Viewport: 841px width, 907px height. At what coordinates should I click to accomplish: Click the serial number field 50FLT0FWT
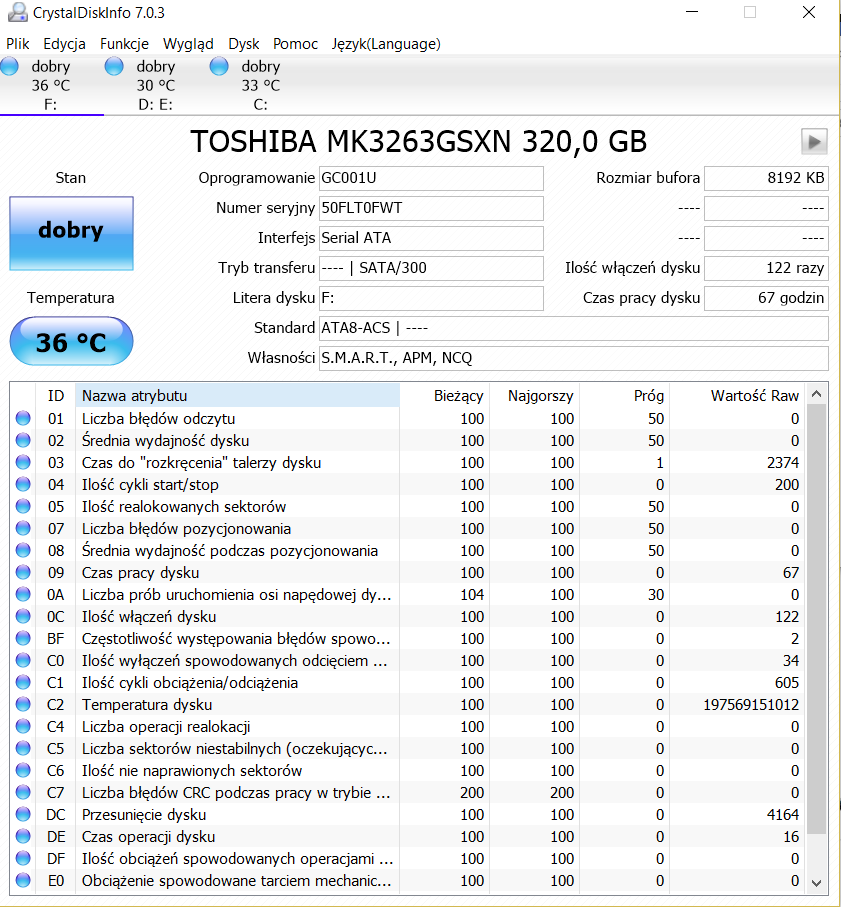click(431, 208)
